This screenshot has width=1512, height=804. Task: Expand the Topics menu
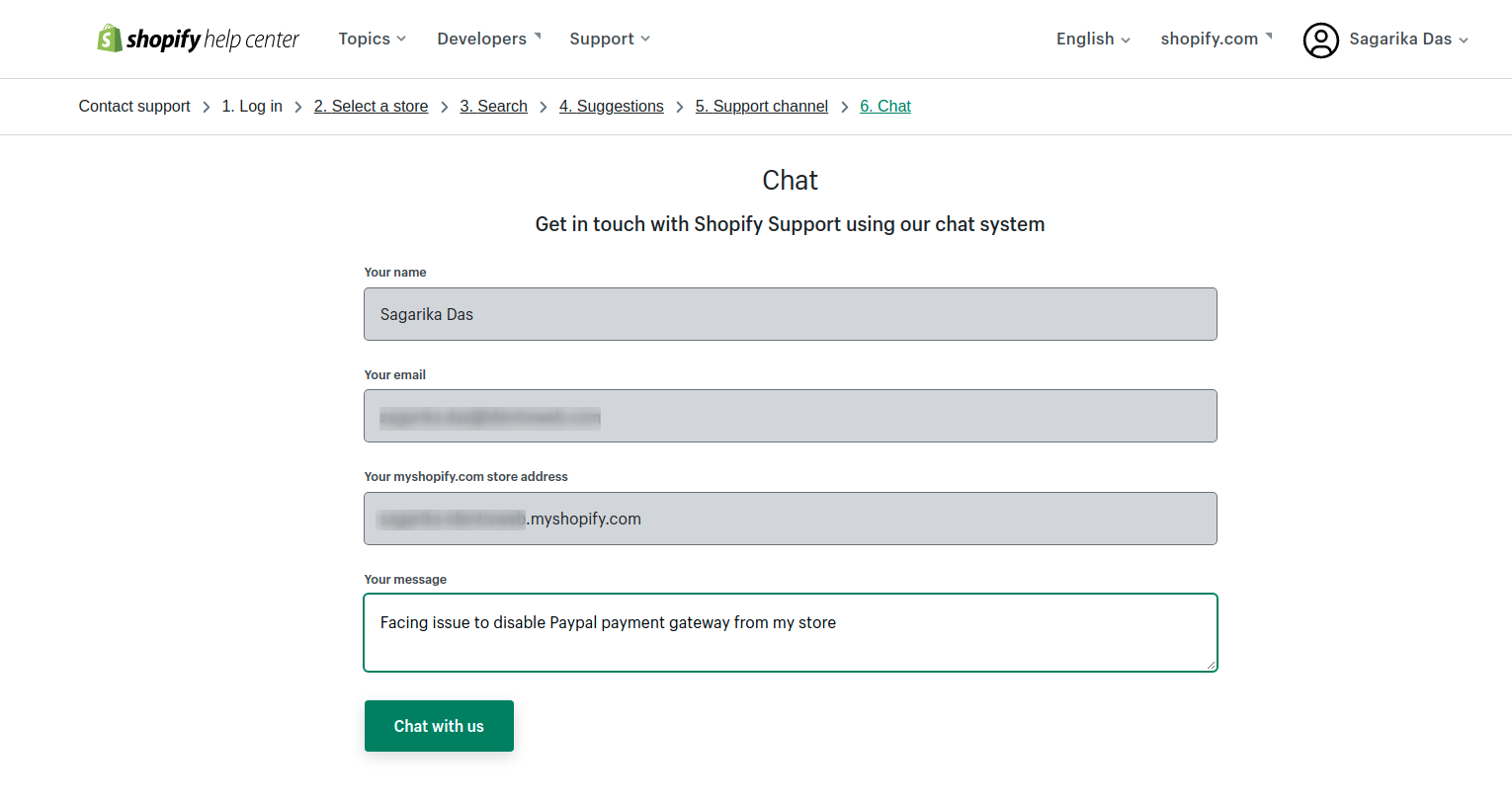pyautogui.click(x=372, y=39)
